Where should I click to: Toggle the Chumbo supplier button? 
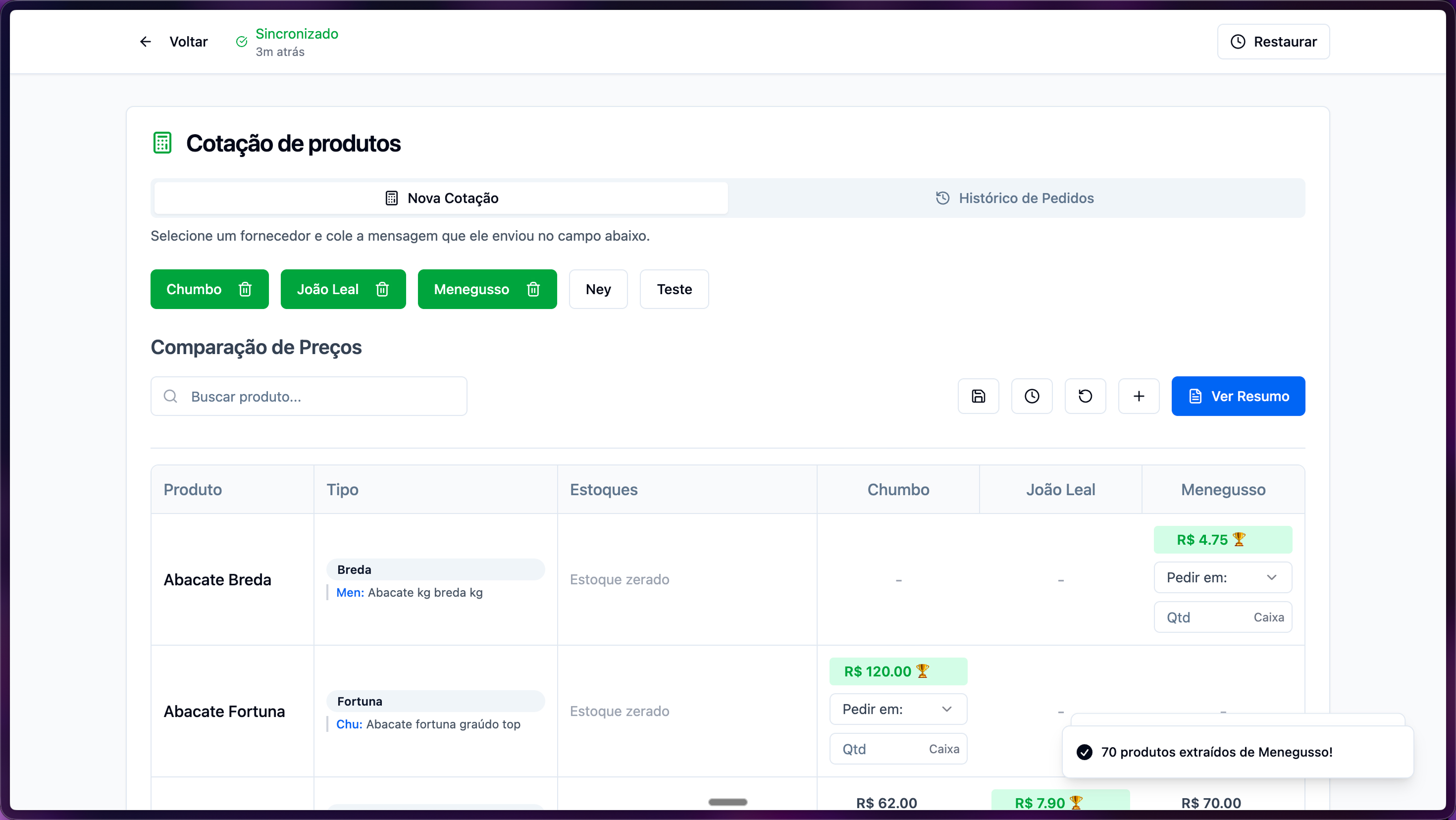(193, 289)
